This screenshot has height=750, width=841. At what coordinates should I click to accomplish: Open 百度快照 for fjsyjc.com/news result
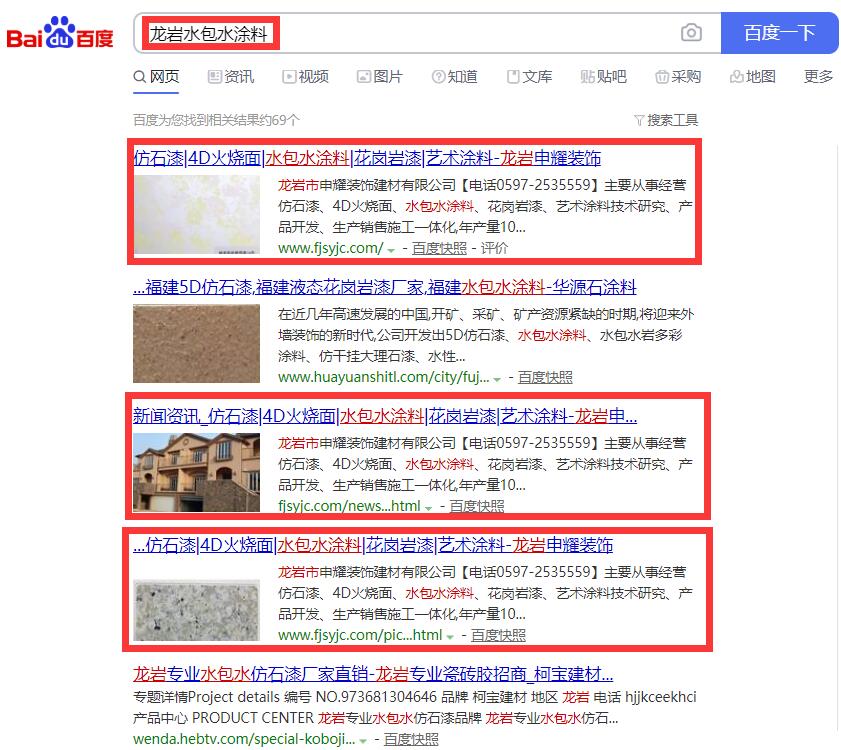coord(477,506)
